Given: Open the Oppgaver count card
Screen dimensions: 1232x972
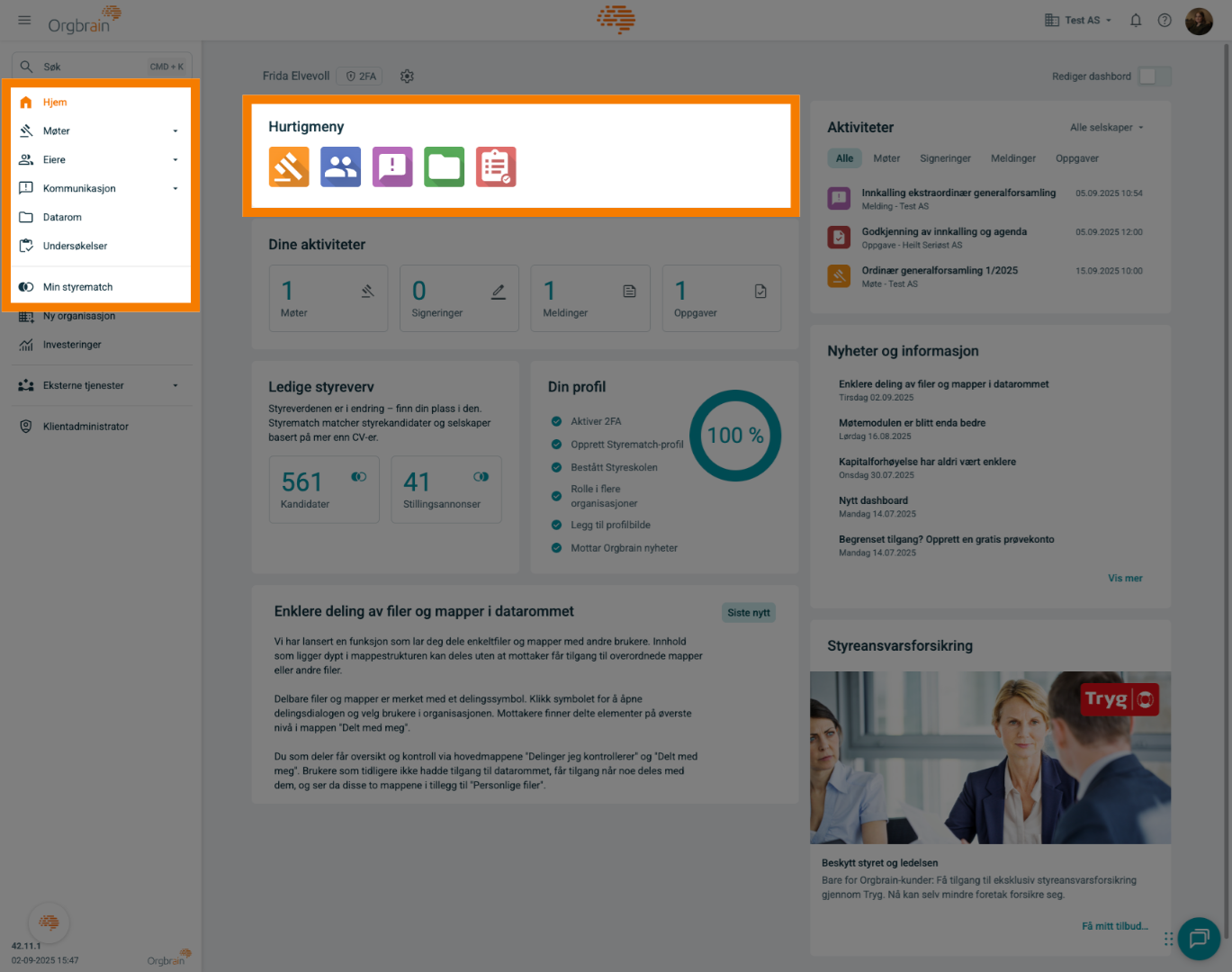Looking at the screenshot, I should click(x=722, y=298).
